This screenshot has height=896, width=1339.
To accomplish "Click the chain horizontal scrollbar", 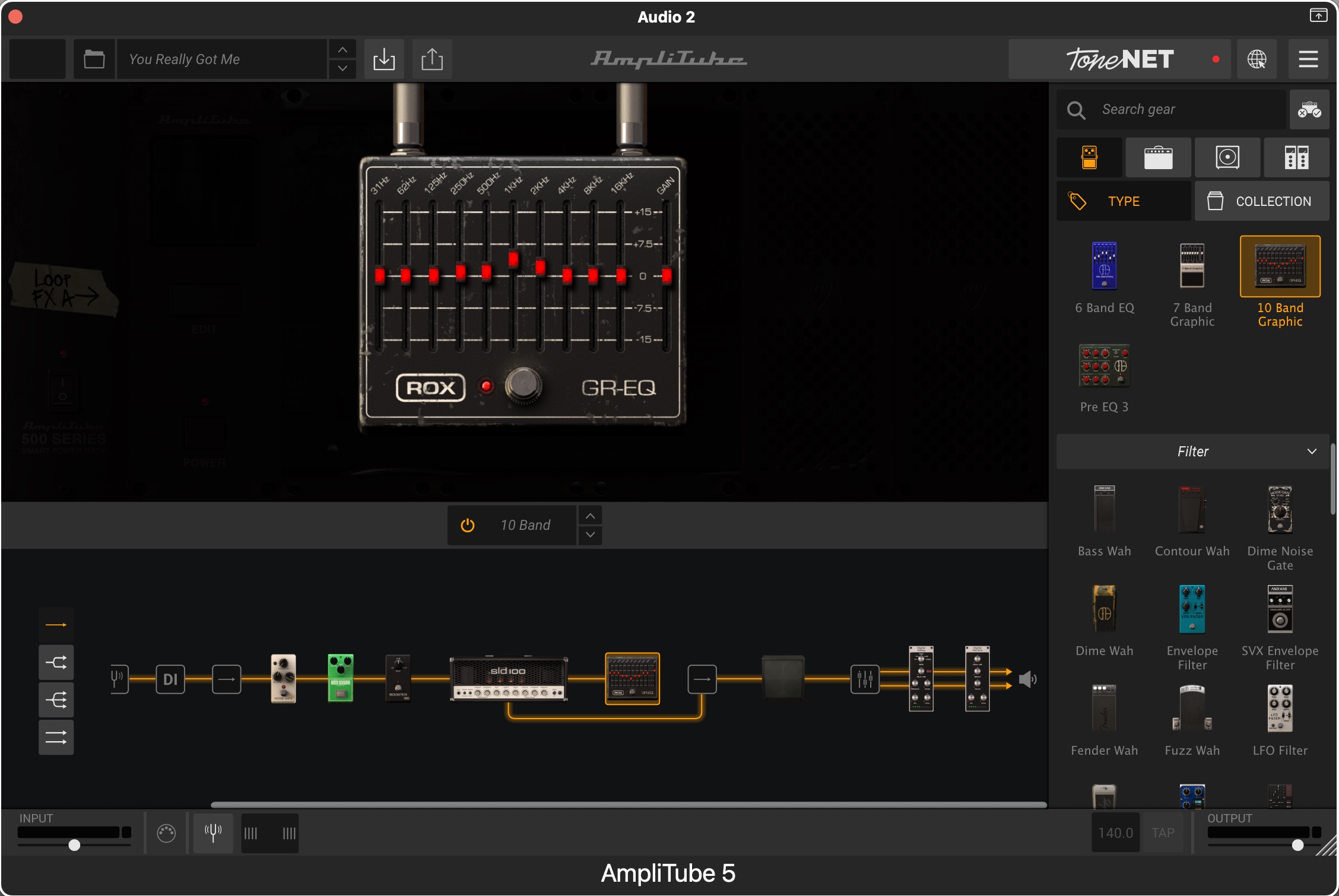I will tap(629, 805).
